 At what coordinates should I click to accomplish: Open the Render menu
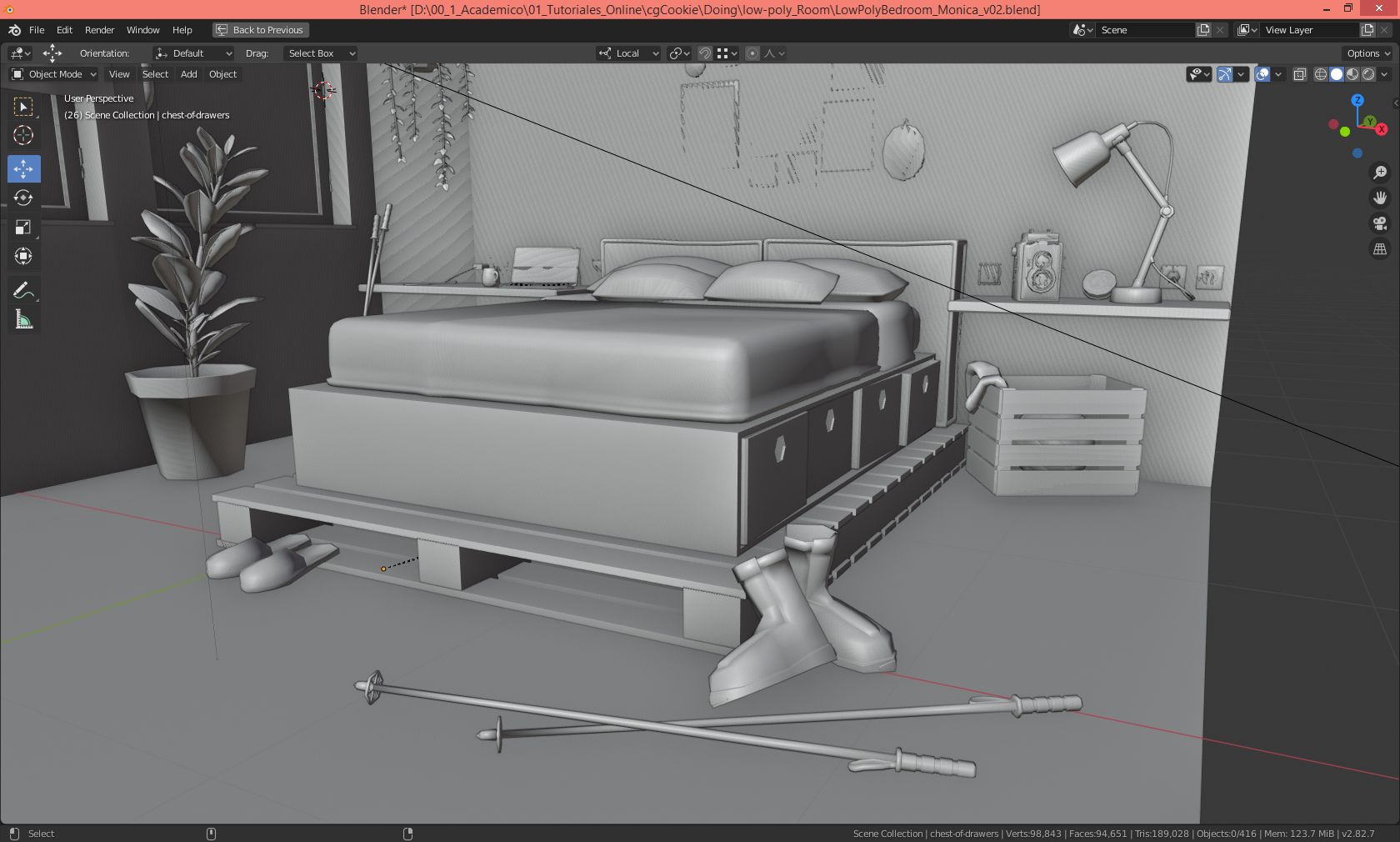tap(99, 30)
